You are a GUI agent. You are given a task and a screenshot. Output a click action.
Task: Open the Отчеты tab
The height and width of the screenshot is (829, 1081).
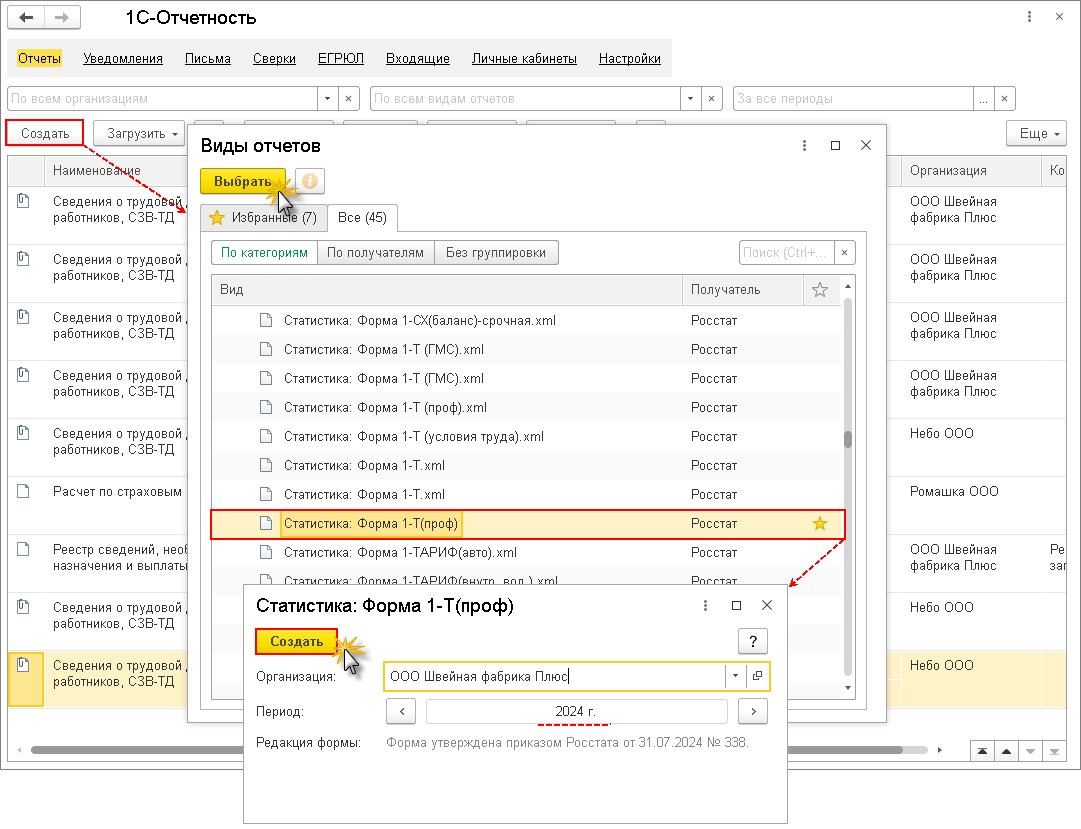(x=39, y=59)
